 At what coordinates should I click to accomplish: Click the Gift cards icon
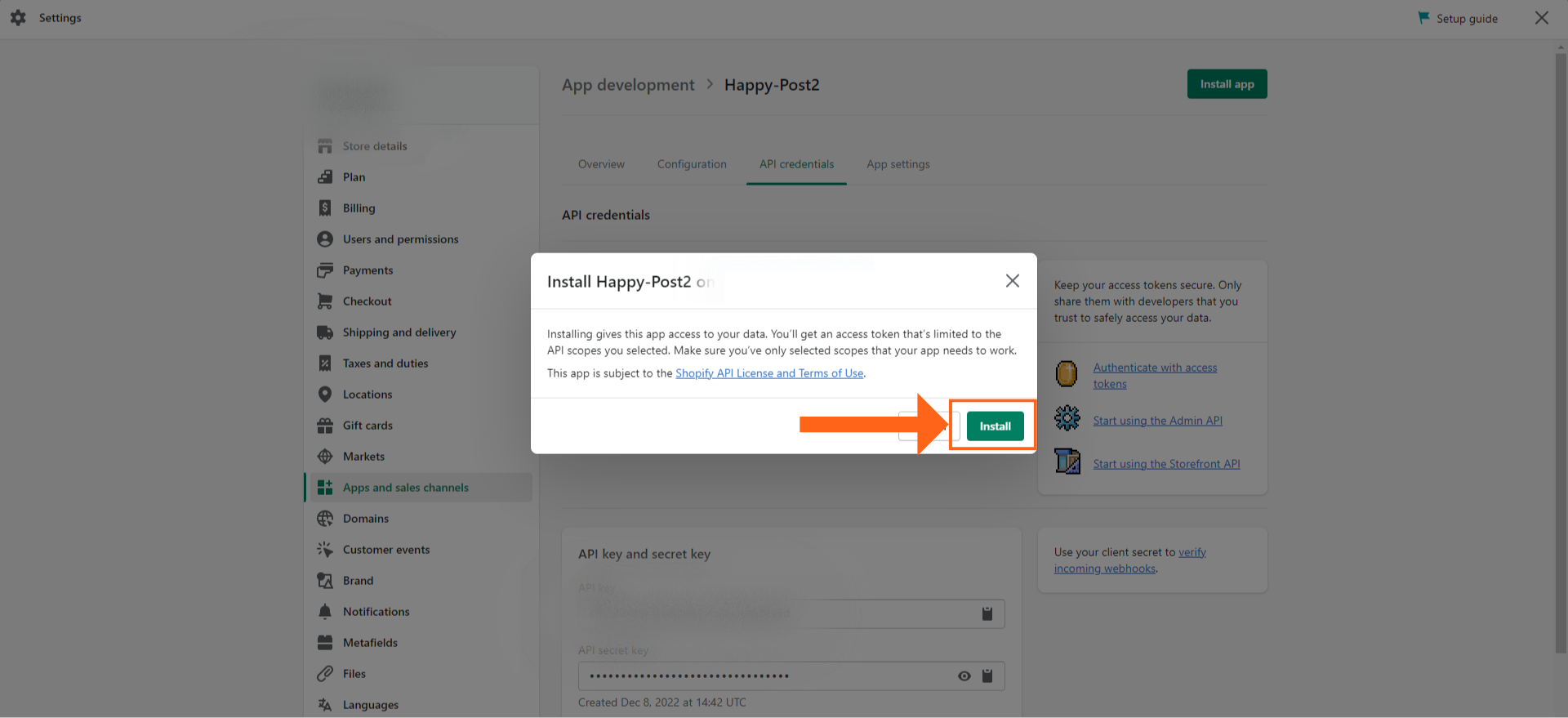(x=325, y=426)
